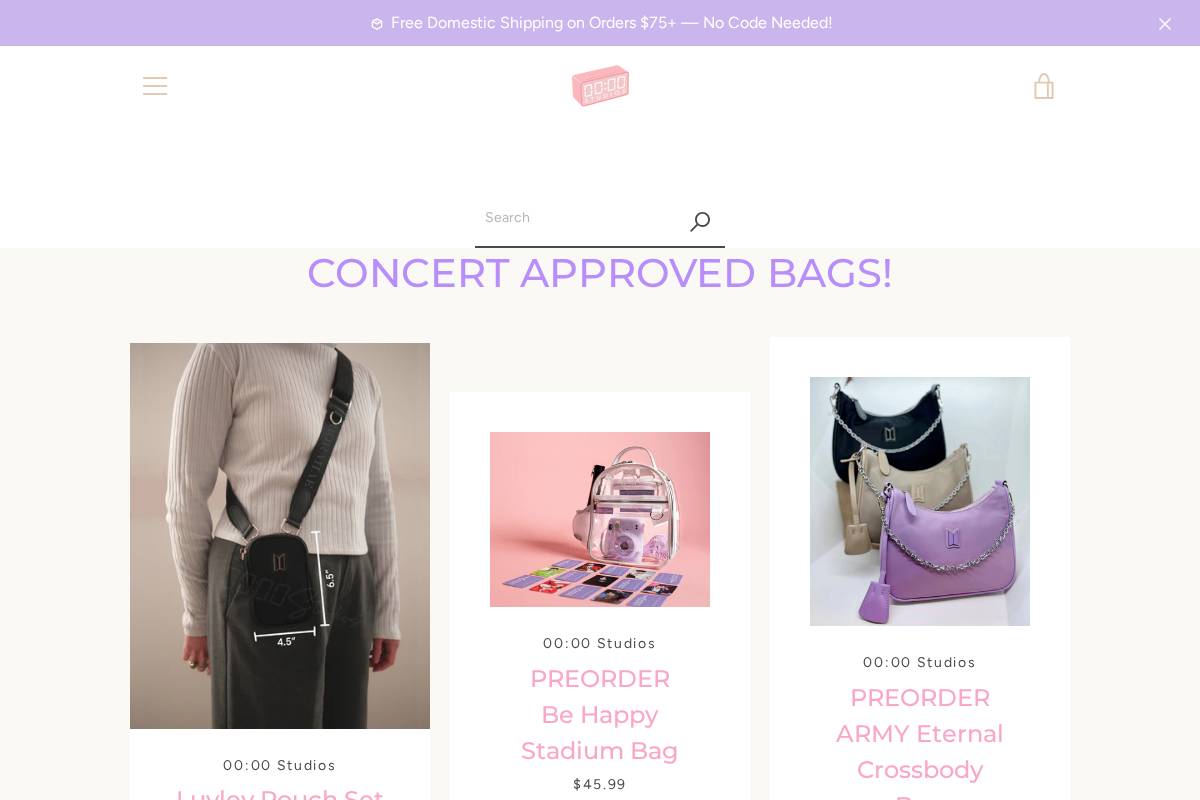Click the pink clock store logo
Image resolution: width=1200 pixels, height=800 pixels.
[x=600, y=86]
